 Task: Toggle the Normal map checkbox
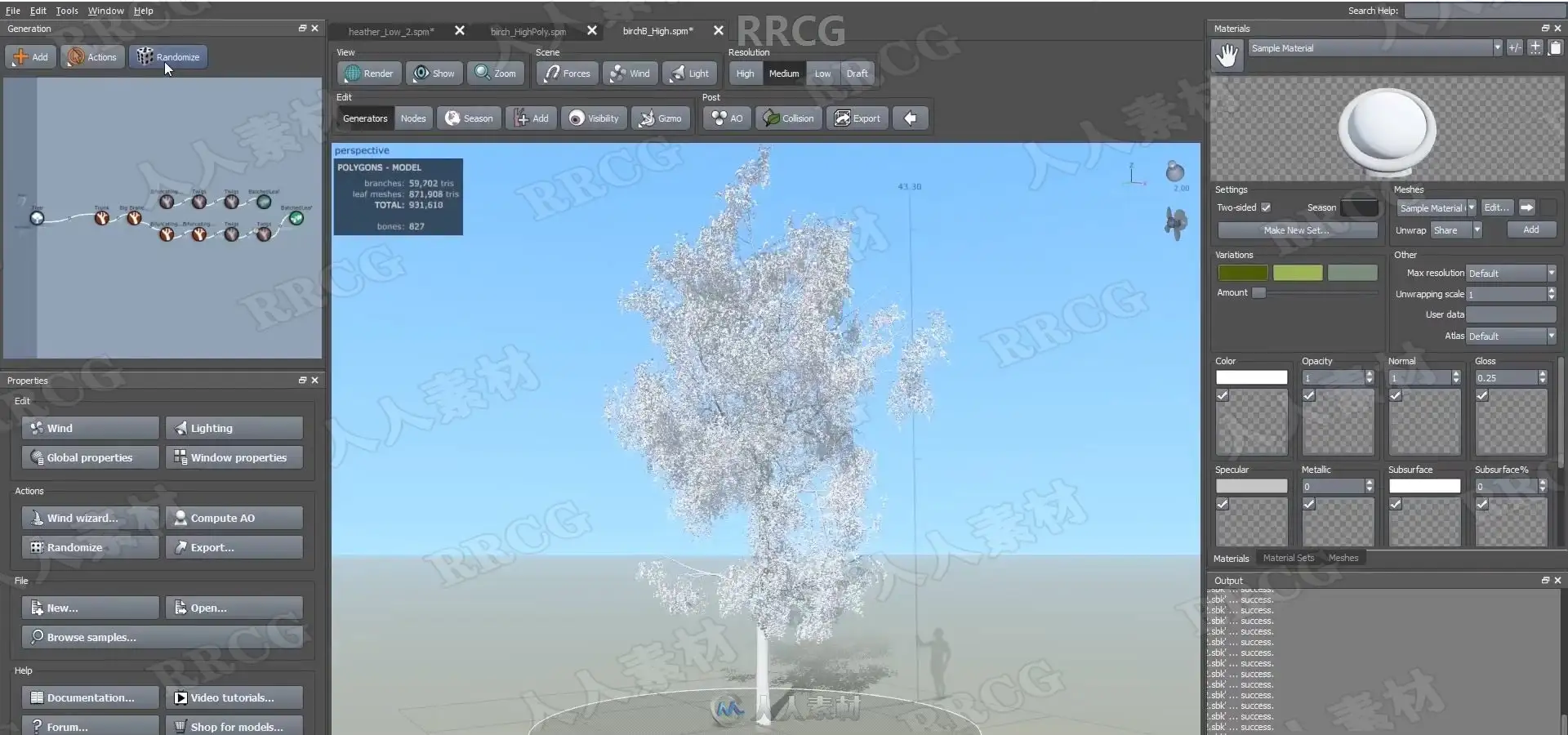coord(1396,395)
